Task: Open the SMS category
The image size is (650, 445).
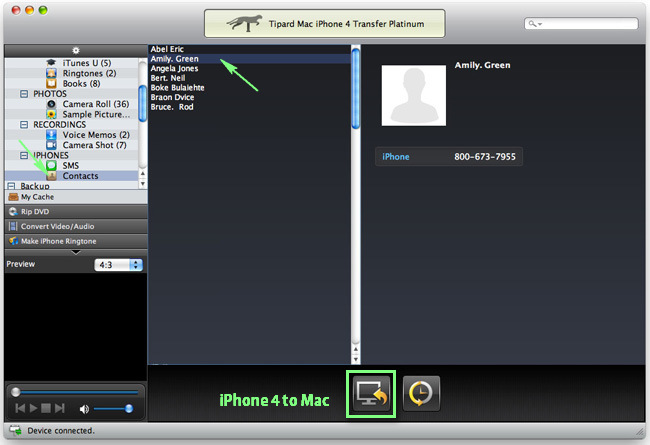Action: coord(70,165)
